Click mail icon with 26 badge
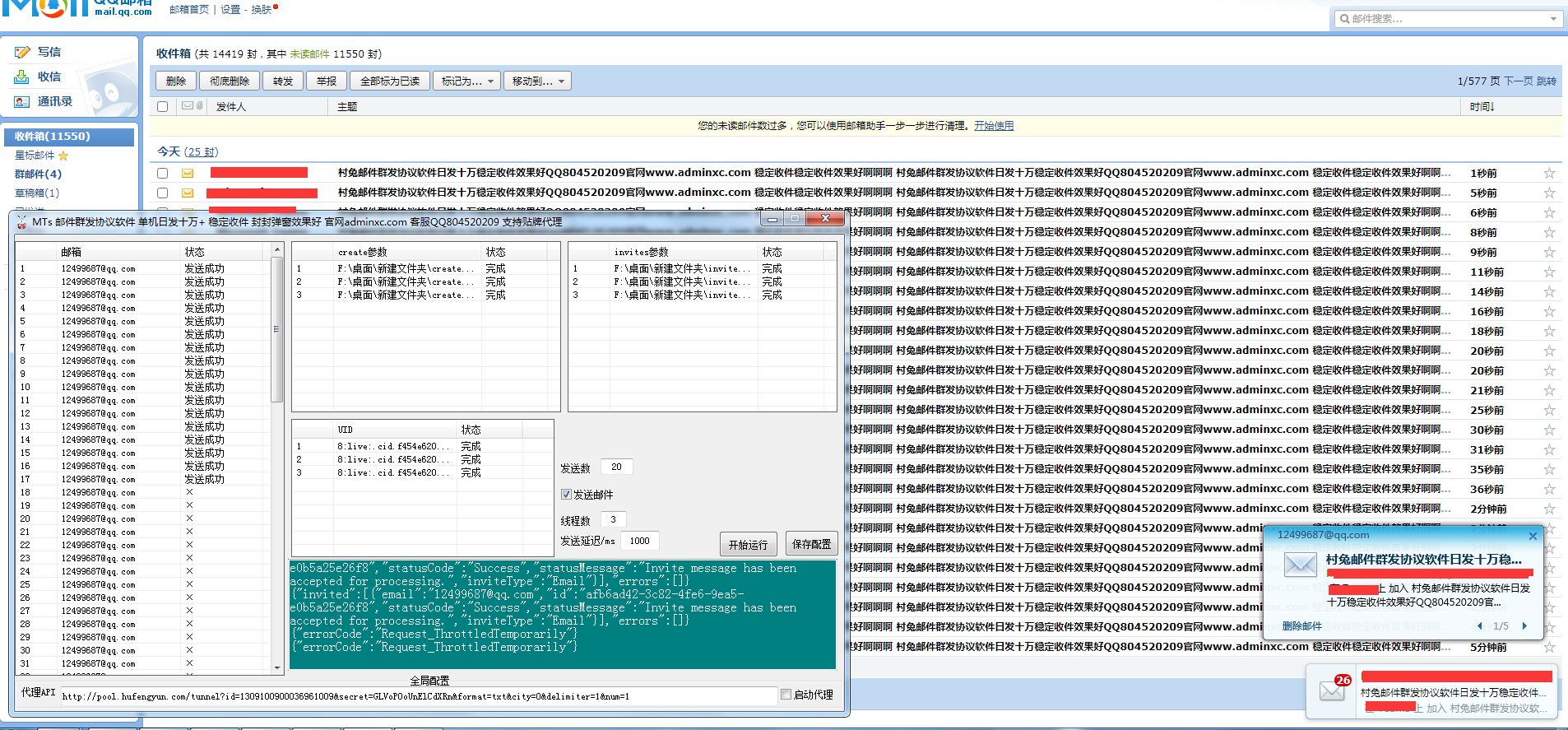This screenshot has height=730, width=1568. click(x=1333, y=690)
